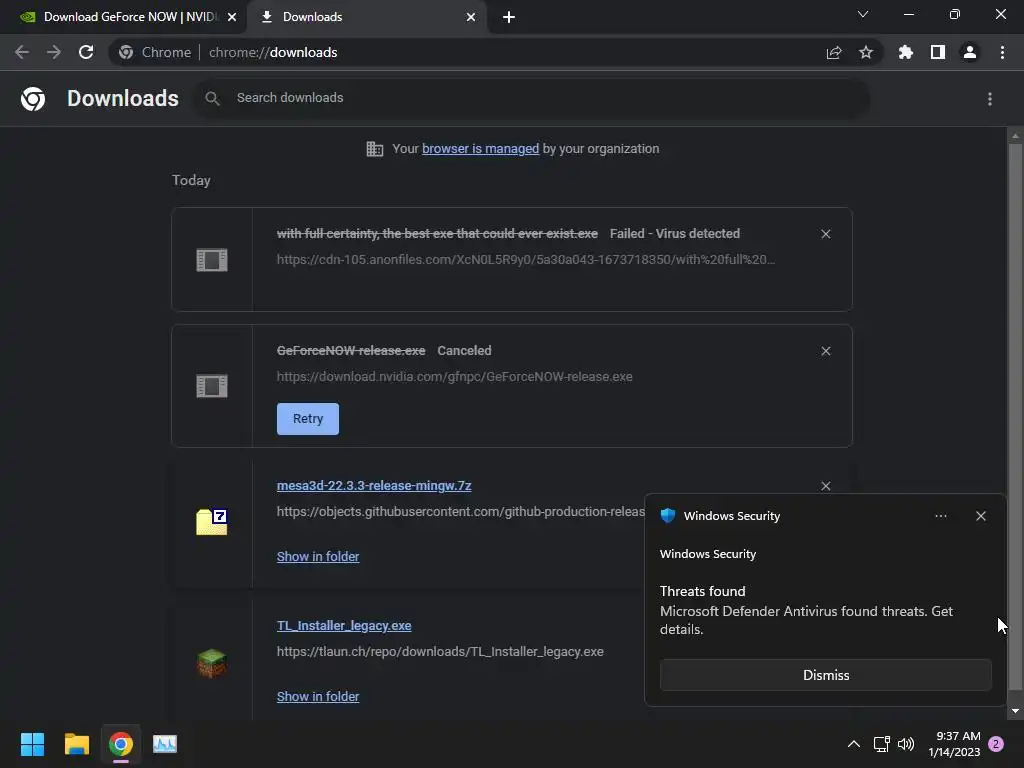Click the browser forward arrow

point(54,52)
